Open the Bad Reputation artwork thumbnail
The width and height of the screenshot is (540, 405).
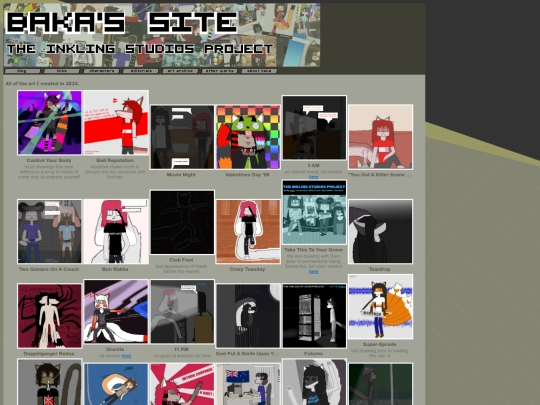pos(116,123)
